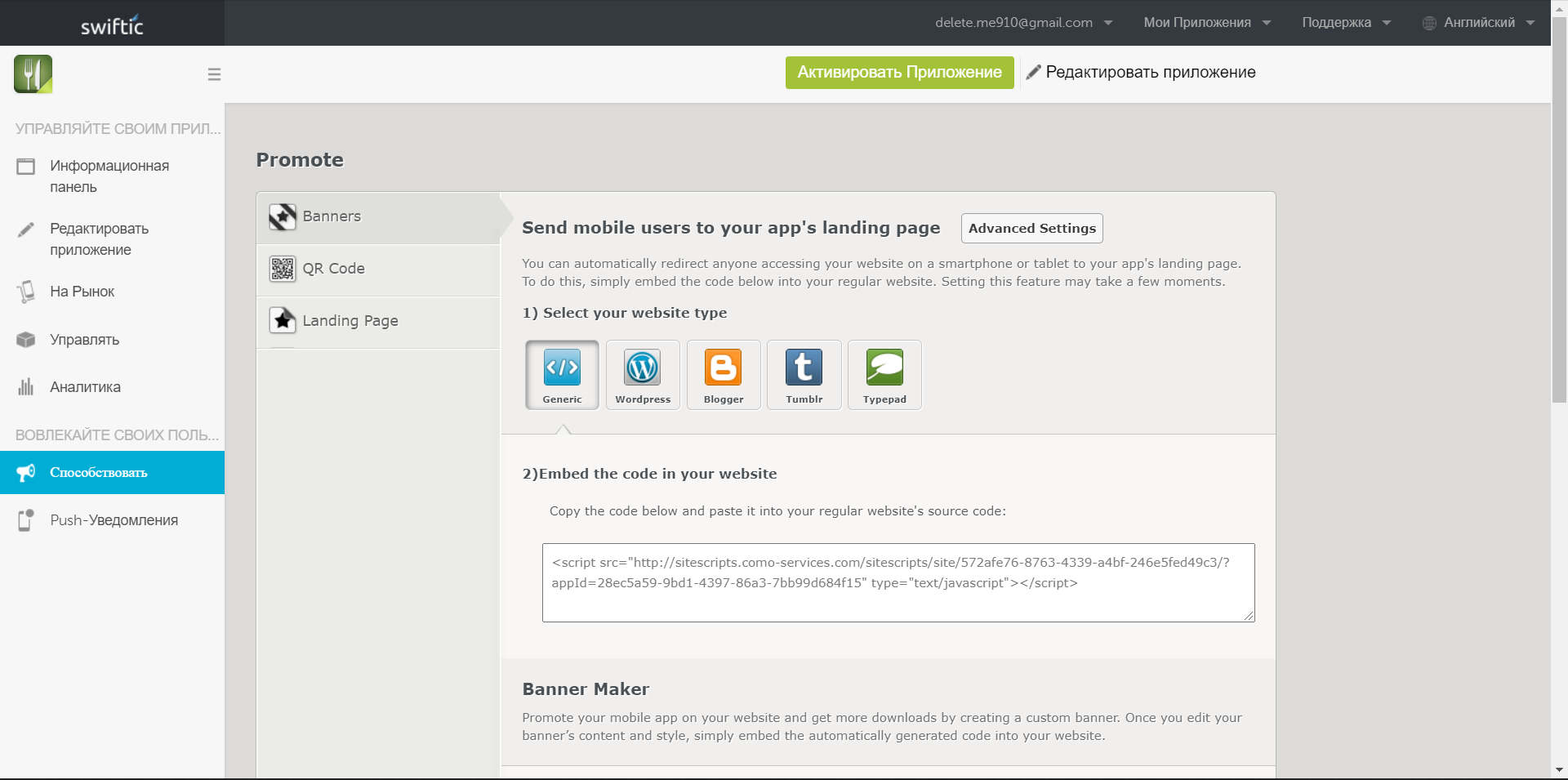Click "1) Select your website type" text

(625, 313)
